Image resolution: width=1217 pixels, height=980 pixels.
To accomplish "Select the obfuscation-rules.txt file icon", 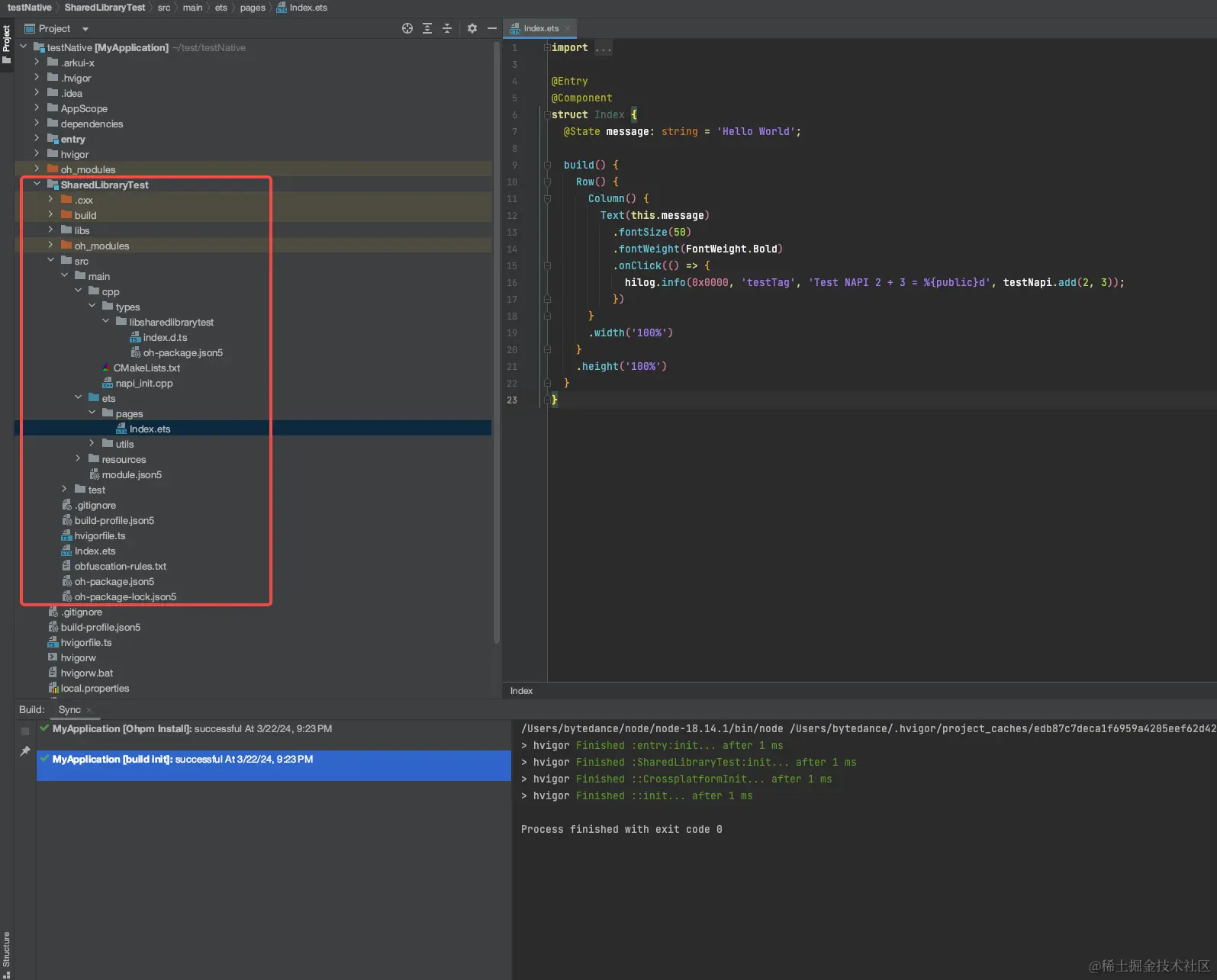I will [66, 566].
